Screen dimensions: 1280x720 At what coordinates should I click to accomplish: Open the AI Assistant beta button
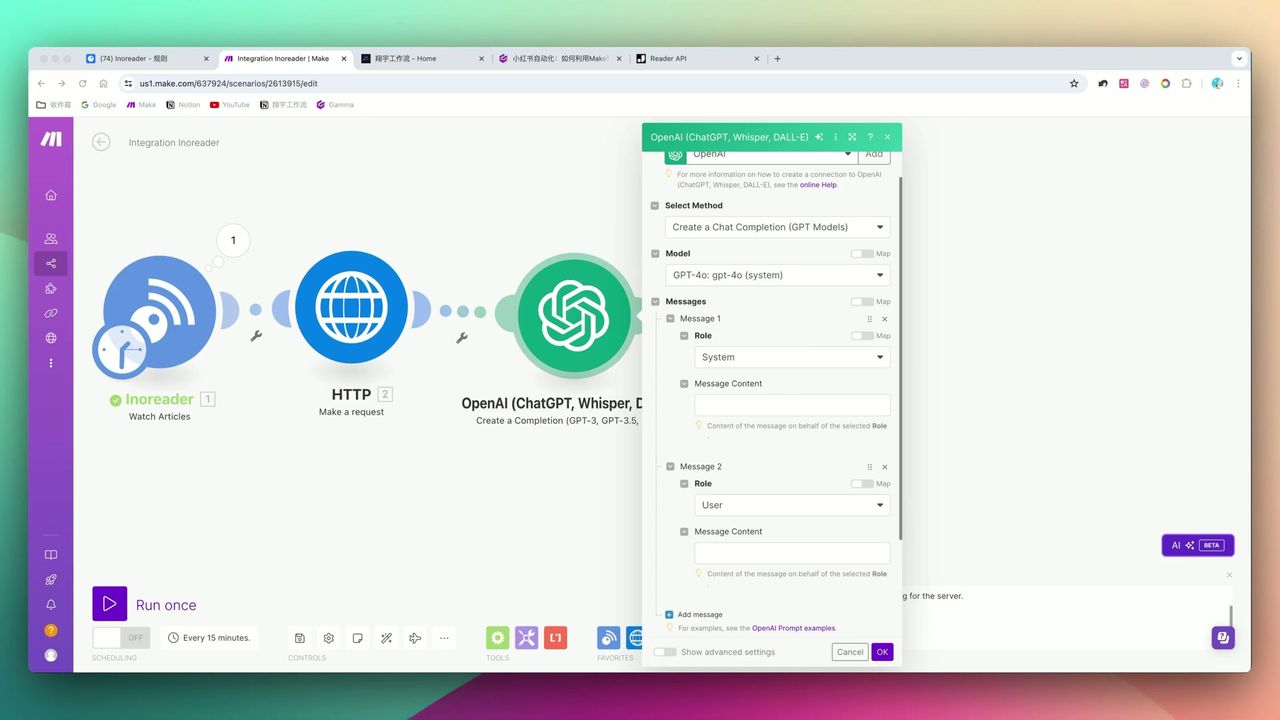click(1197, 545)
